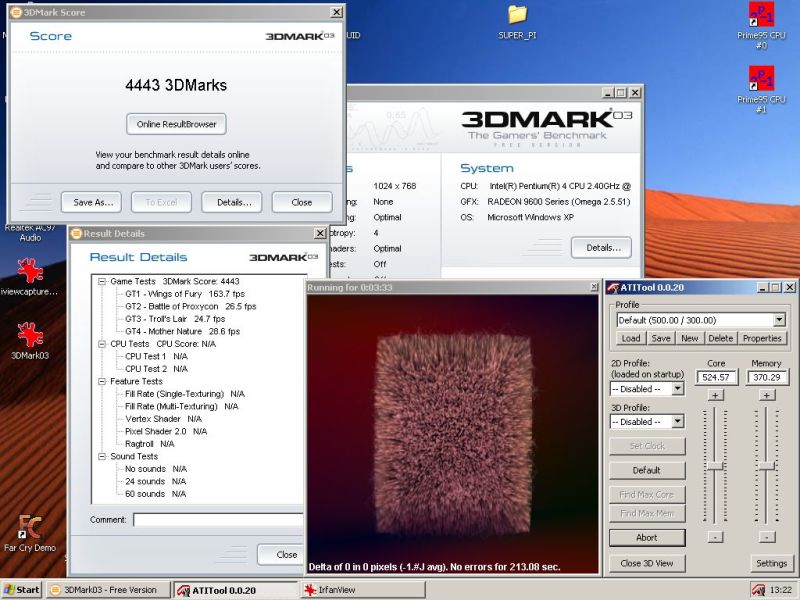This screenshot has width=800, height=600.
Task: Click the Start button on taskbar
Action: point(21,590)
